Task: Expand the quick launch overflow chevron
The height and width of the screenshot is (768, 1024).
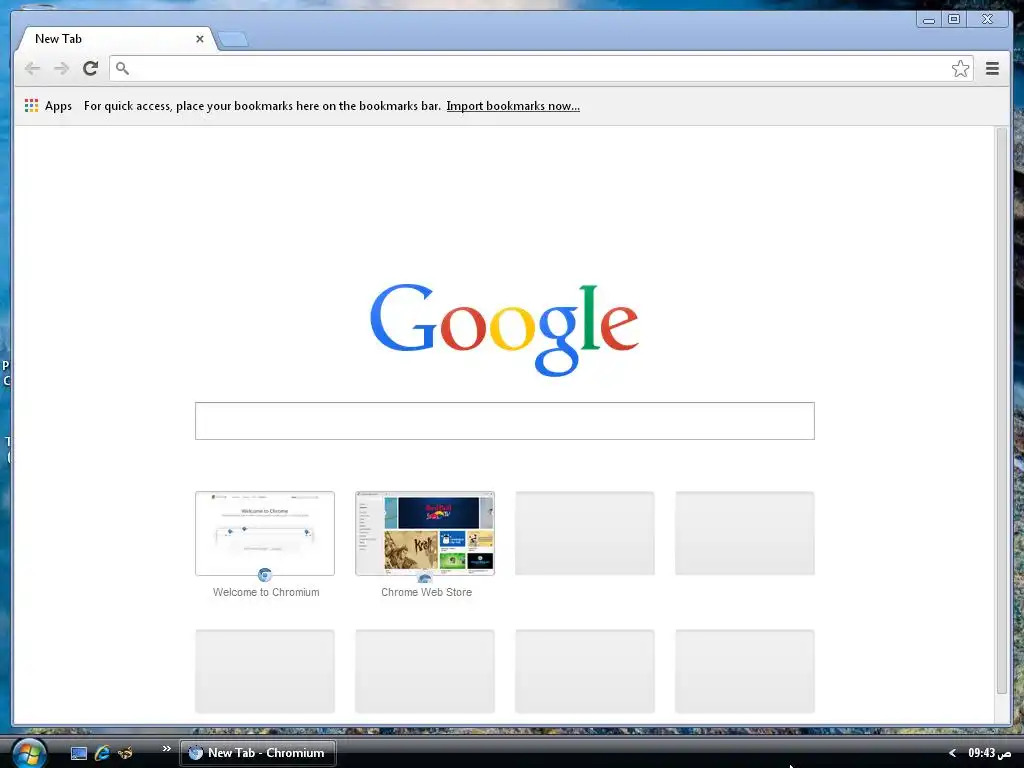Action: (167, 748)
